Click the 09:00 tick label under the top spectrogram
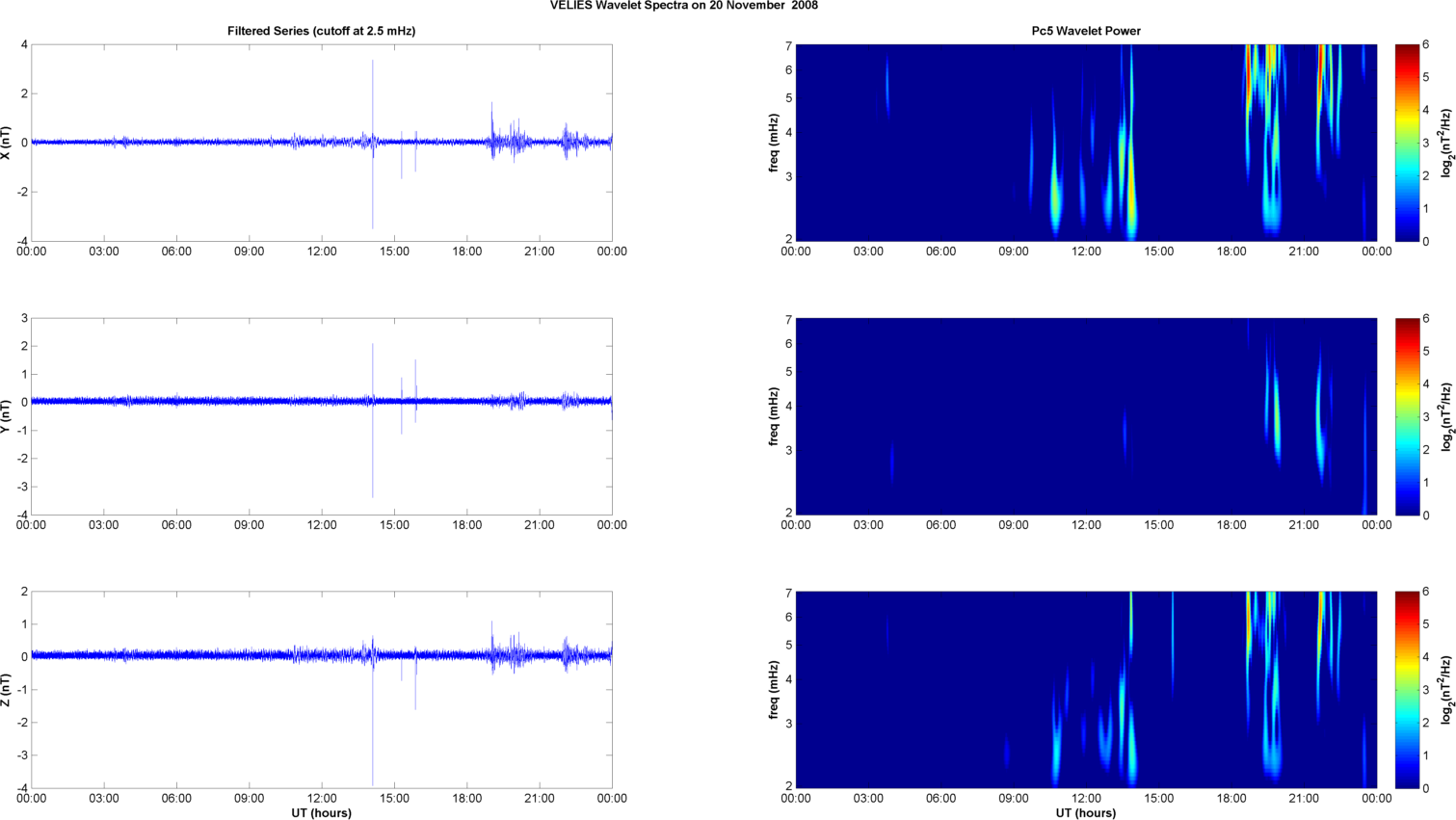Image resolution: width=1456 pixels, height=820 pixels. coord(1014,251)
